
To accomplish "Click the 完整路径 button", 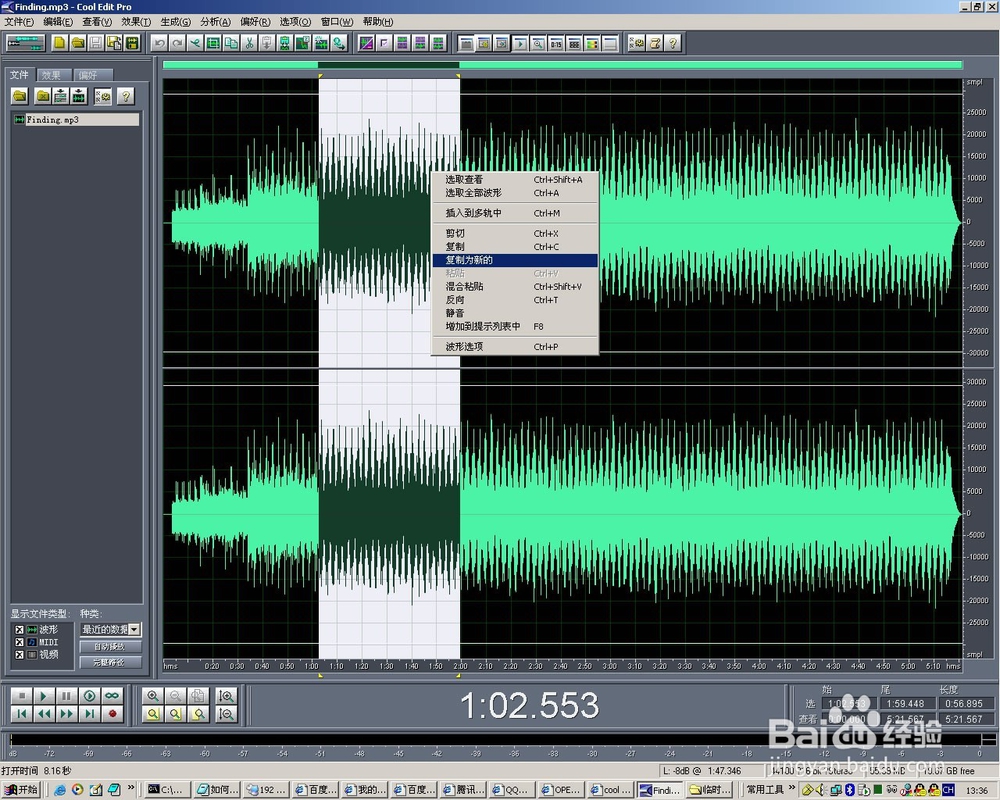I will (110, 663).
